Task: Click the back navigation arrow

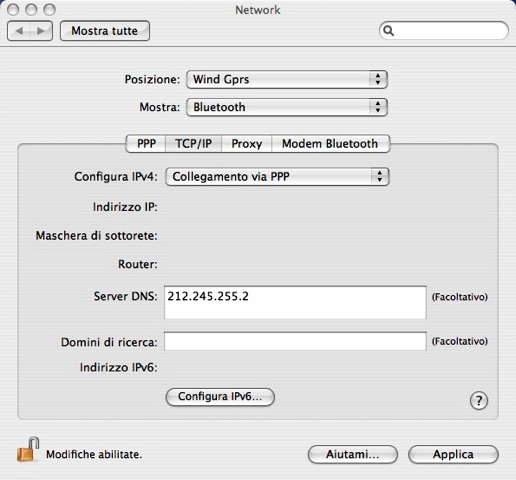Action: [x=19, y=31]
